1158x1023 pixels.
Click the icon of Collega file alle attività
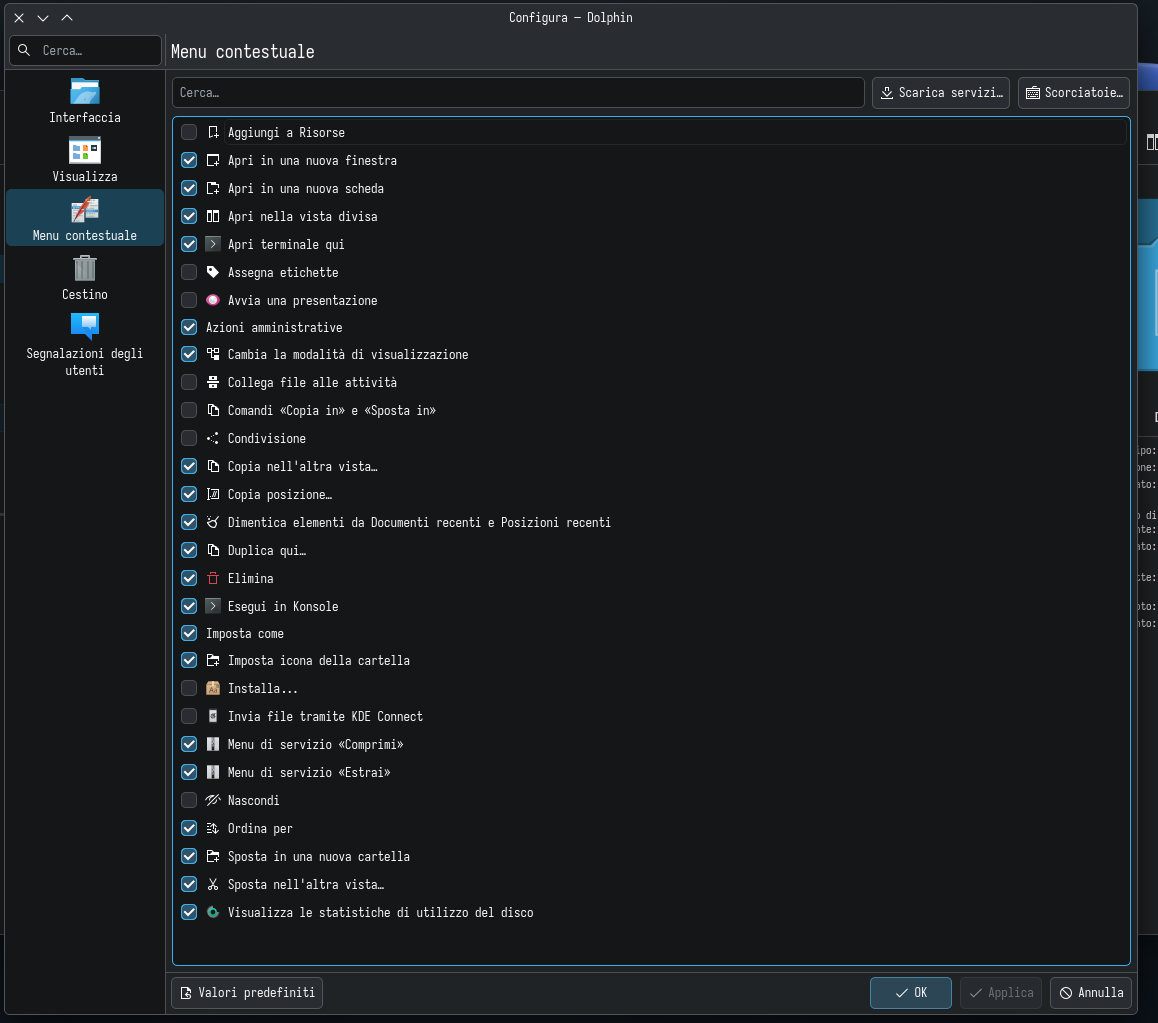[x=213, y=383]
